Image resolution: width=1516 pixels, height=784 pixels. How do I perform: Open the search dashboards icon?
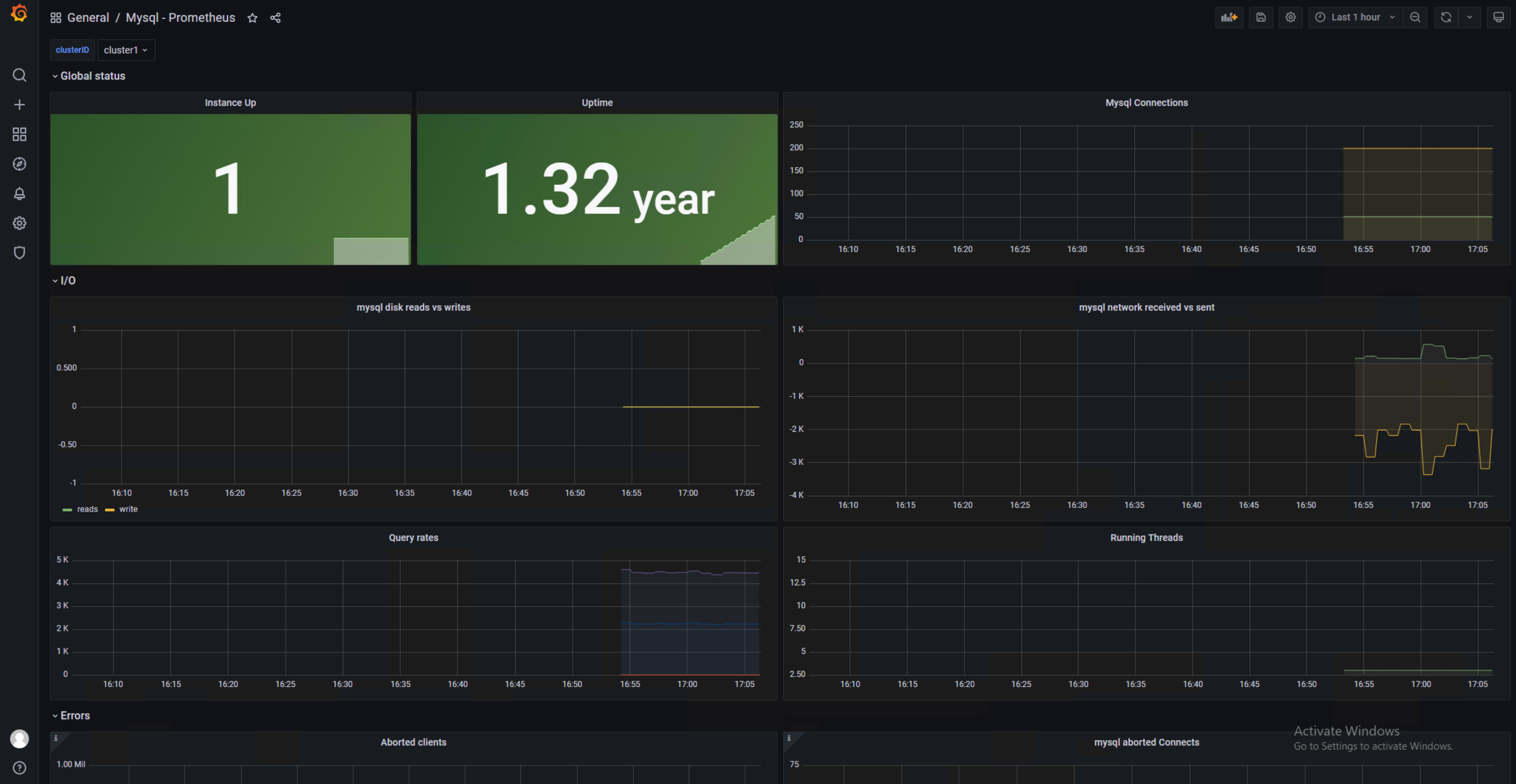pyautogui.click(x=19, y=75)
